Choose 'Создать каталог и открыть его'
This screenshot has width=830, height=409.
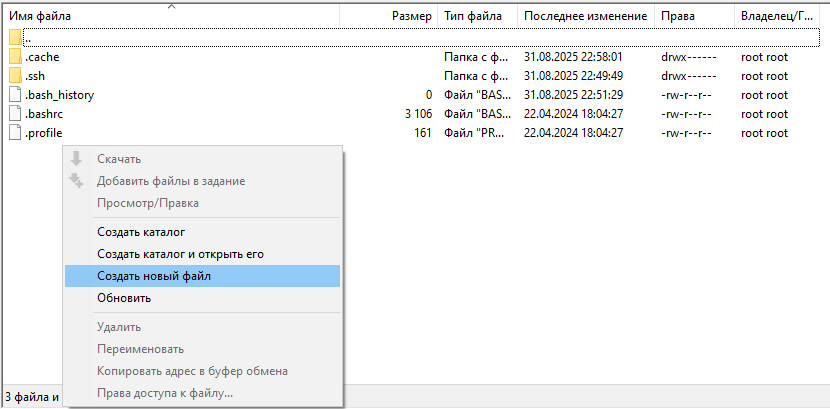180,254
